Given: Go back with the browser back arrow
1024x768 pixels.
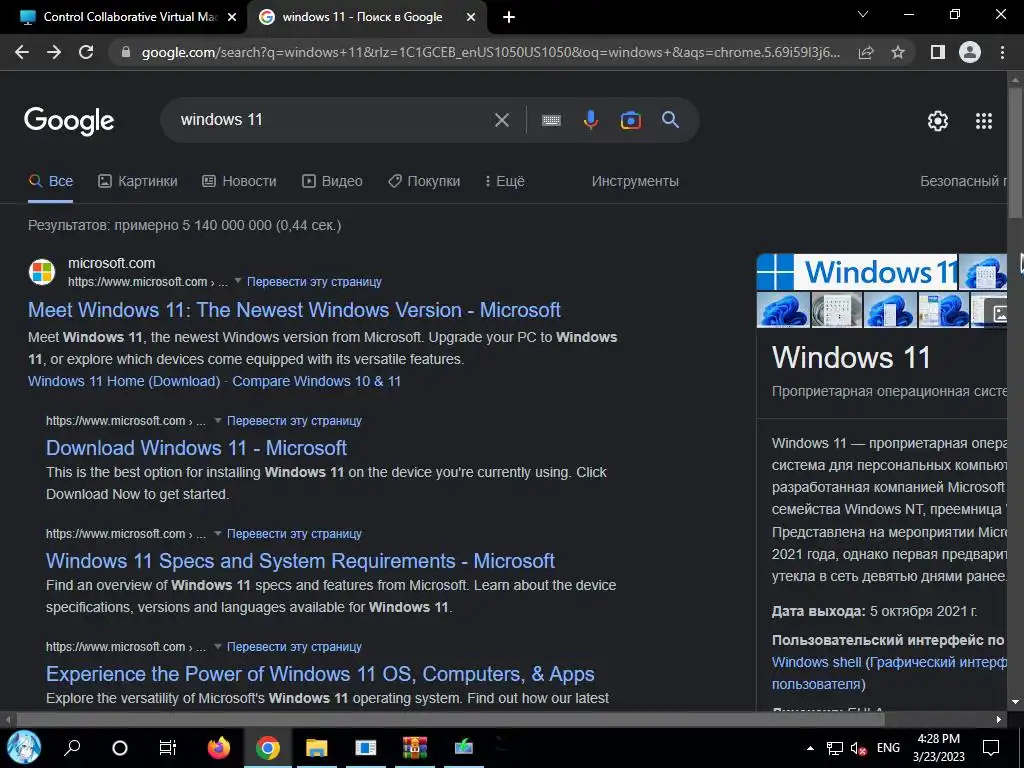Looking at the screenshot, I should (22, 52).
